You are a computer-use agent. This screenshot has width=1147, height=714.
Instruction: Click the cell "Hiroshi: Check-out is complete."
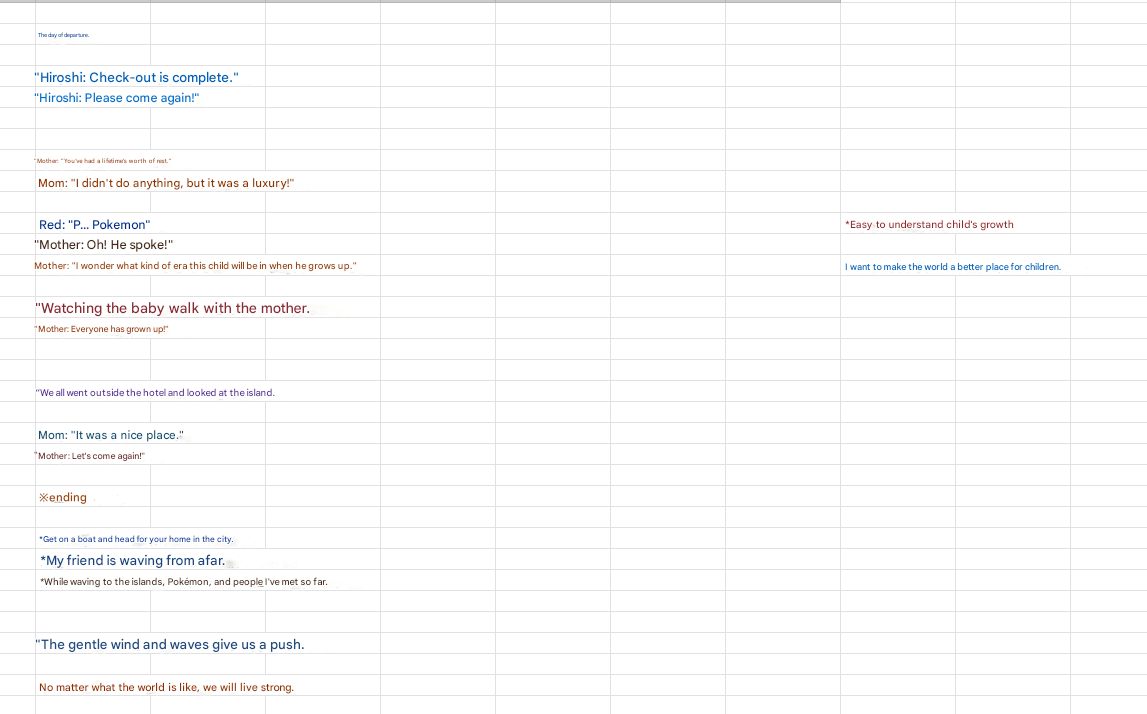coord(136,78)
